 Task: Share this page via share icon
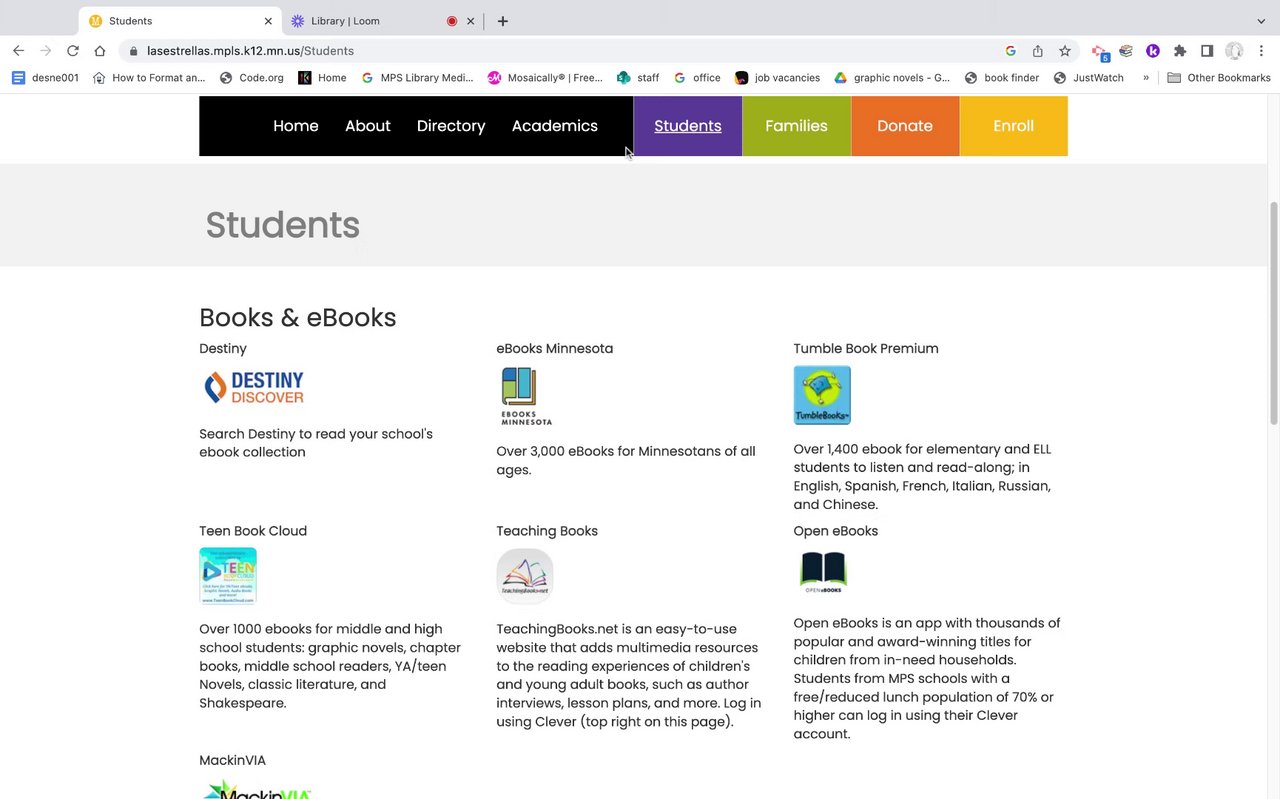pyautogui.click(x=1038, y=51)
